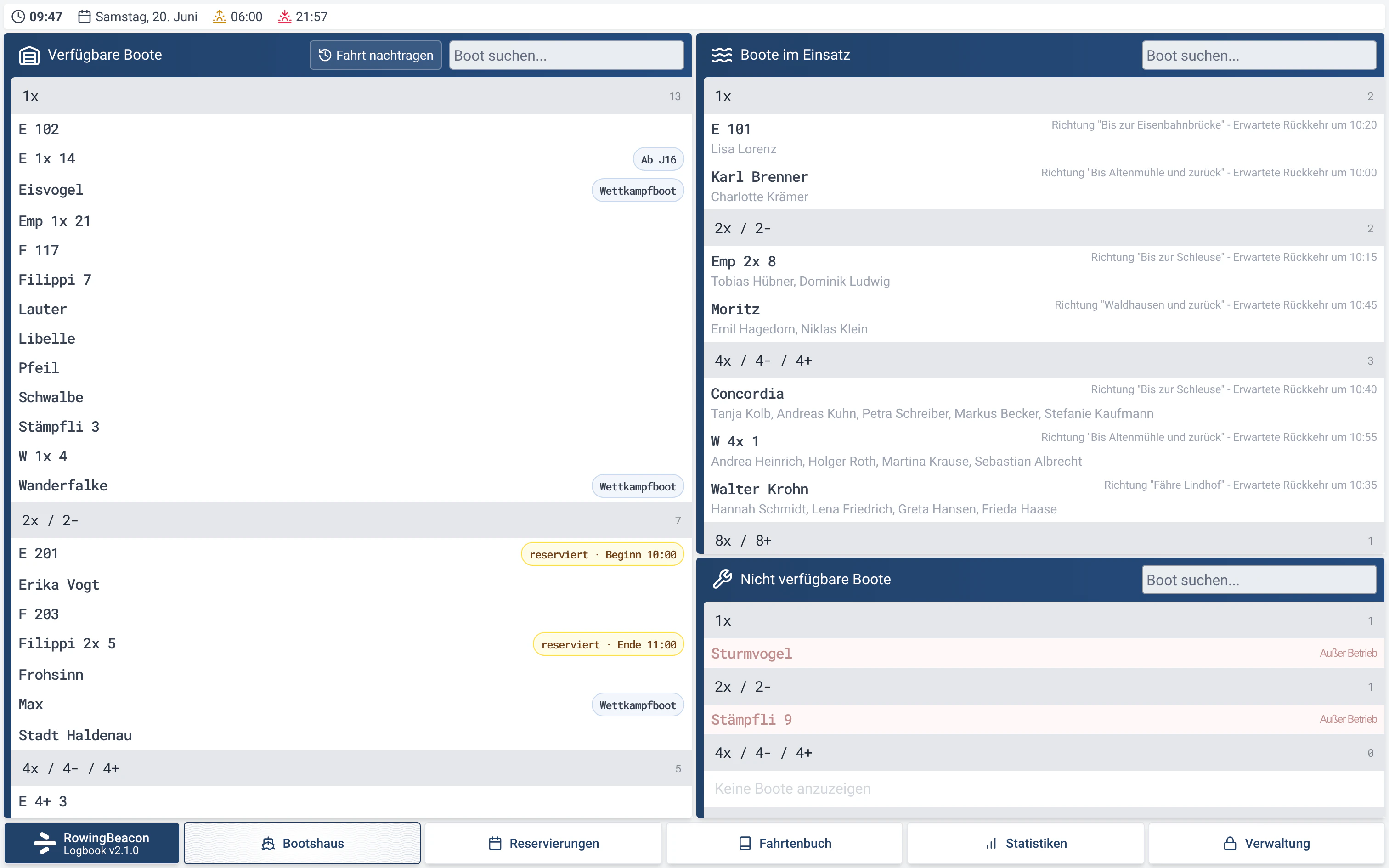This screenshot has width=1389, height=868.
Task: Click the wrench icon beside Nicht verfügbare Boote
Action: [x=722, y=579]
